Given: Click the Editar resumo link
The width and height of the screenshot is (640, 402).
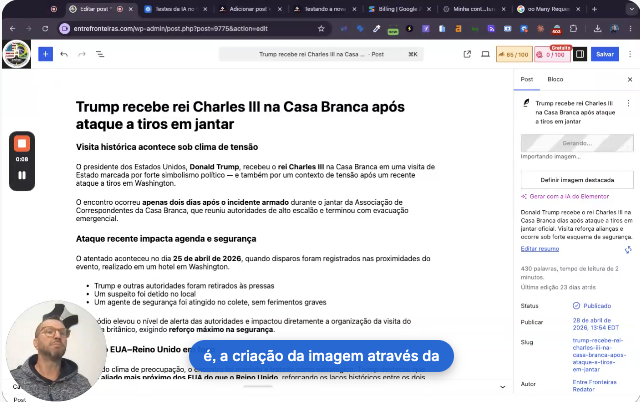Looking at the screenshot, I should 540,249.
